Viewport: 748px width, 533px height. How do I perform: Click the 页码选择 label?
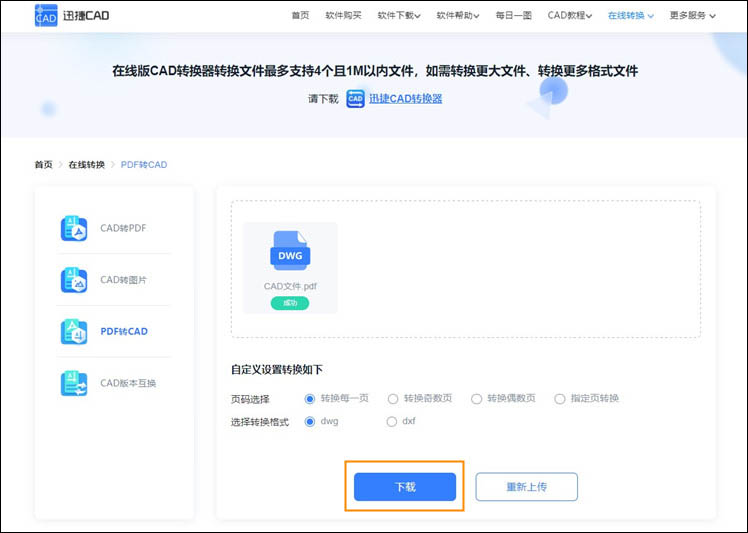click(250, 399)
